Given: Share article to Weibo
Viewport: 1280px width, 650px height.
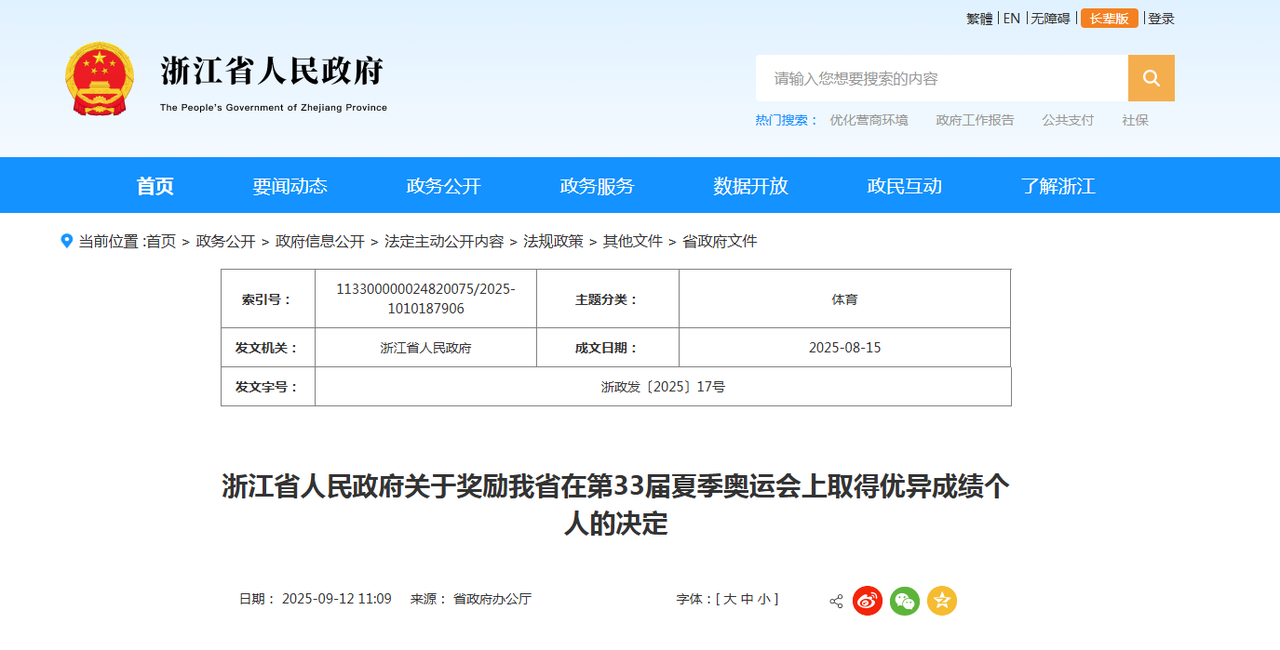Looking at the screenshot, I should (867, 600).
